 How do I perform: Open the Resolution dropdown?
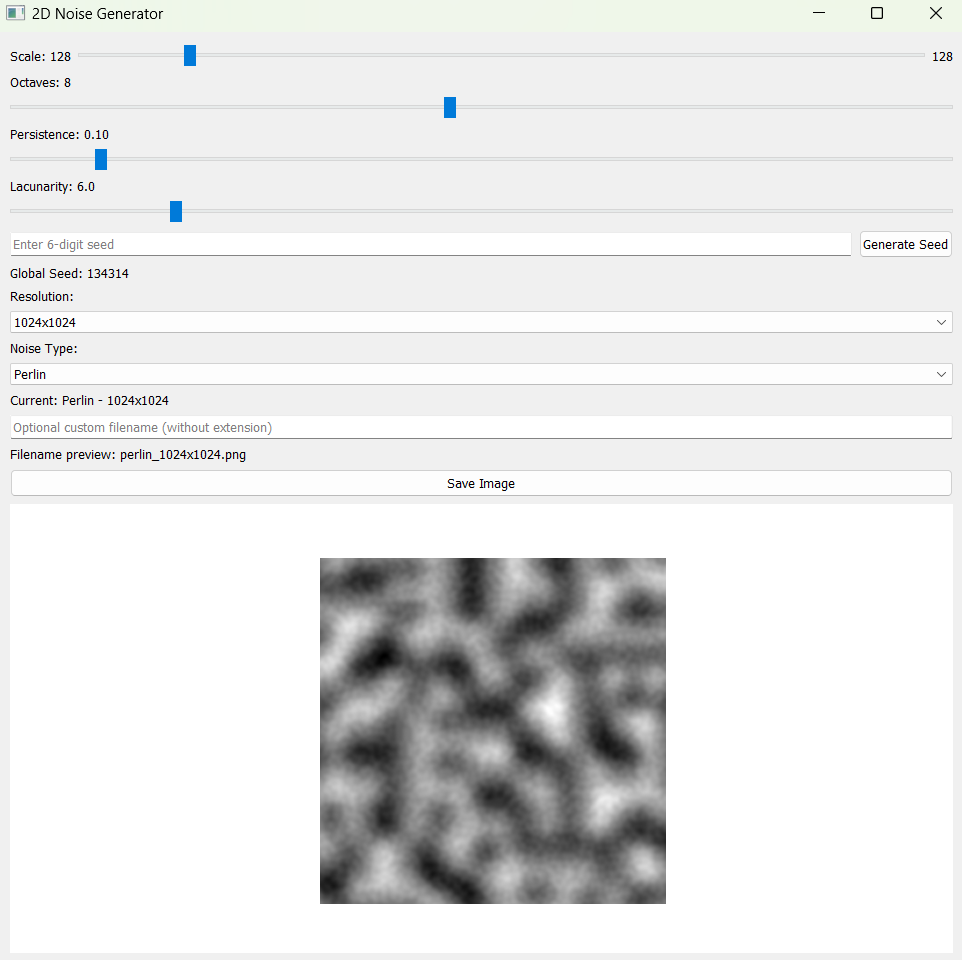tap(480, 321)
